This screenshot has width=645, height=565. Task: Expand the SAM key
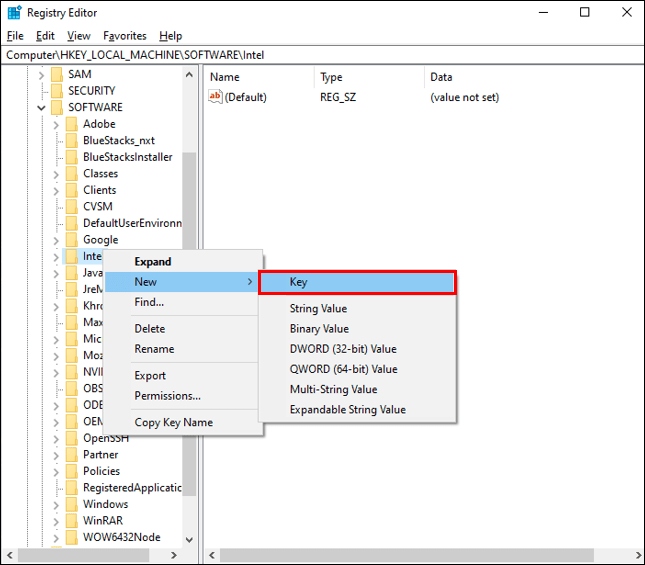[x=41, y=75]
